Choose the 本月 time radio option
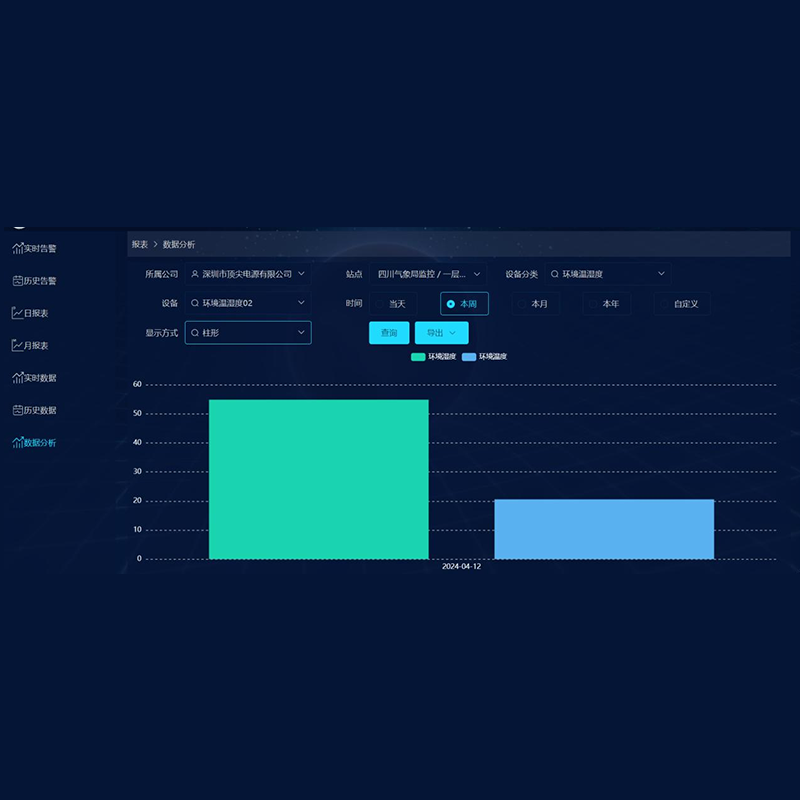This screenshot has width=800, height=800. point(538,304)
